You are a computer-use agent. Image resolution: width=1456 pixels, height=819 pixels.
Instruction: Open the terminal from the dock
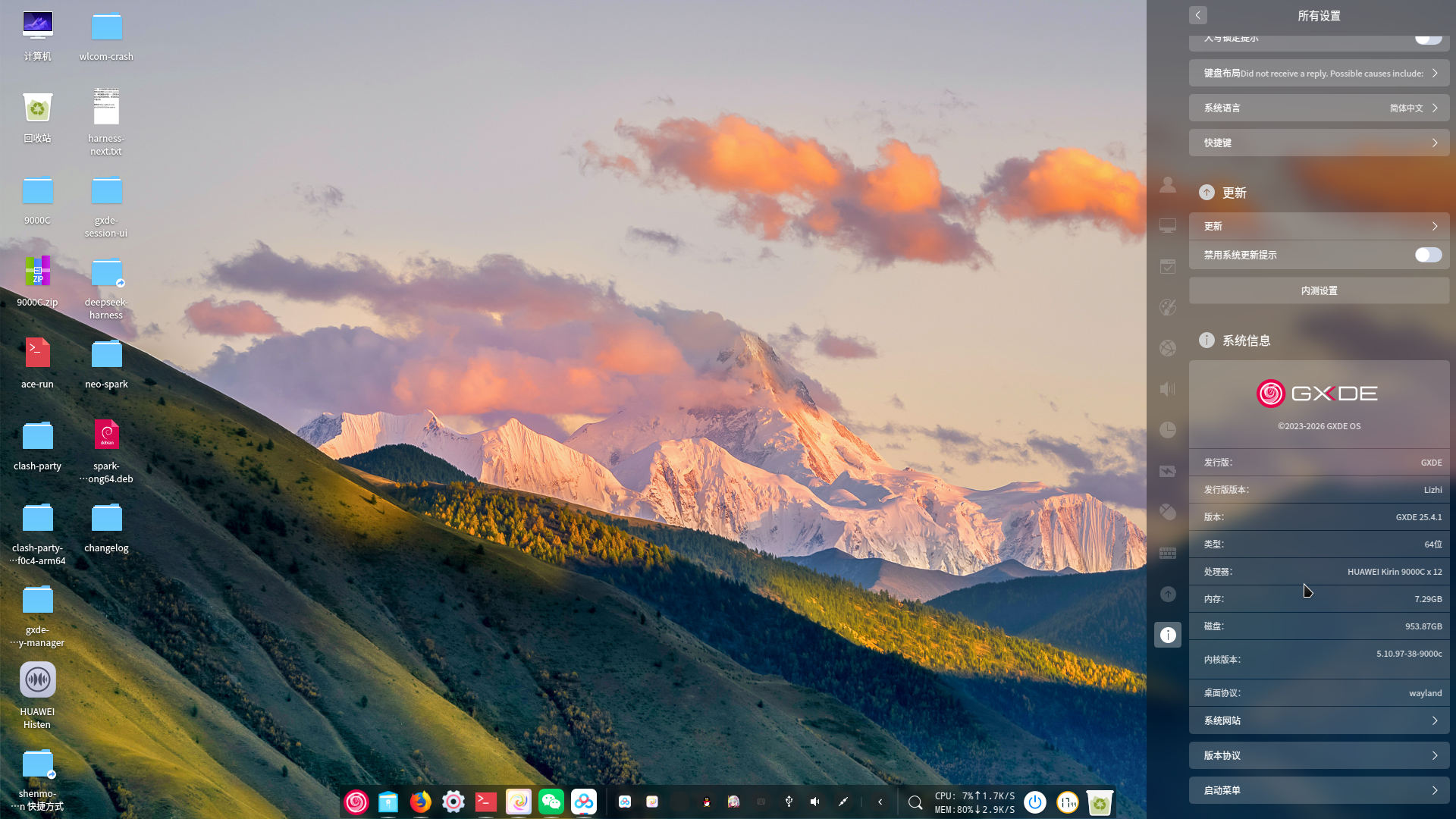click(486, 802)
